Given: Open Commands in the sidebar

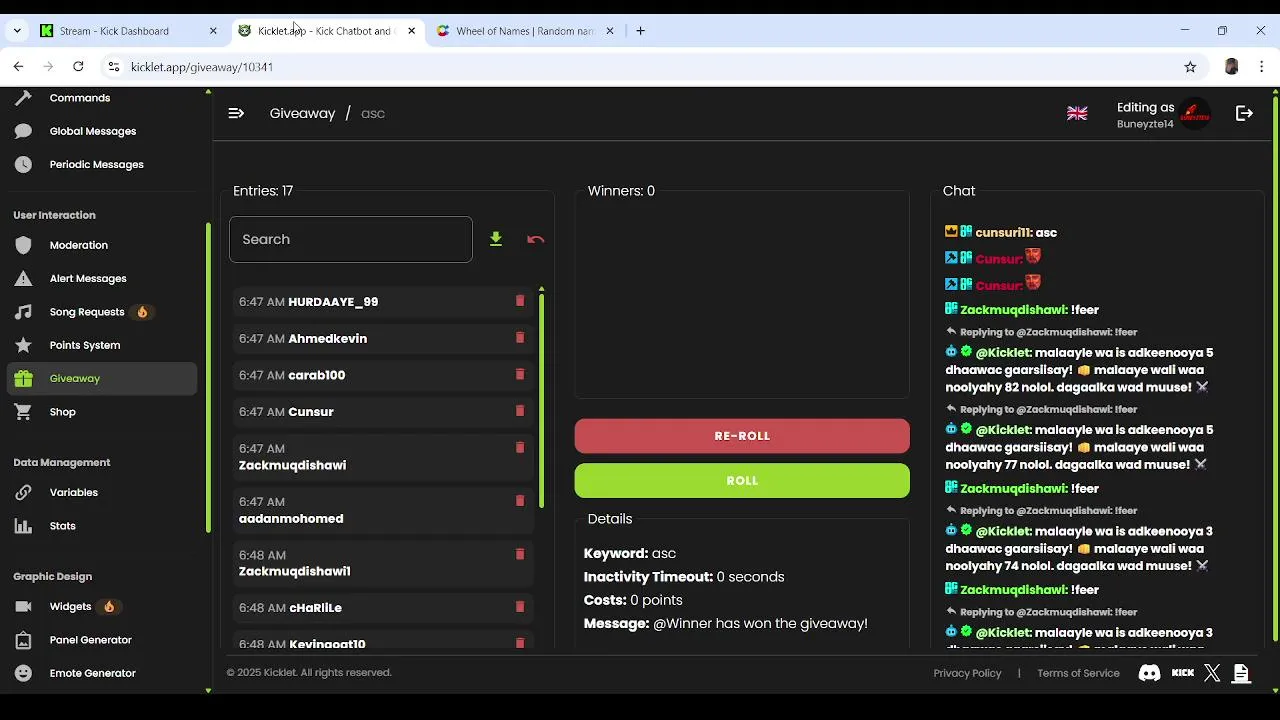Looking at the screenshot, I should 80,98.
